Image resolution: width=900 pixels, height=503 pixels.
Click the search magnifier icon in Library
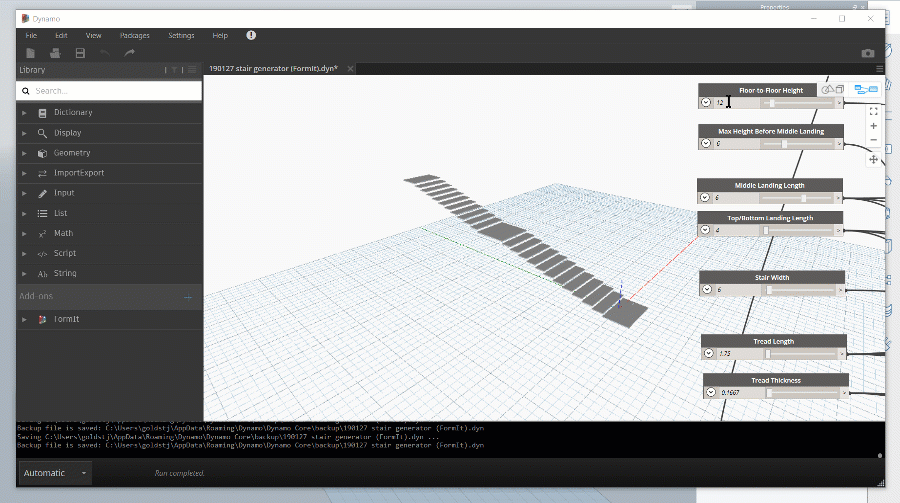pyautogui.click(x=26, y=91)
